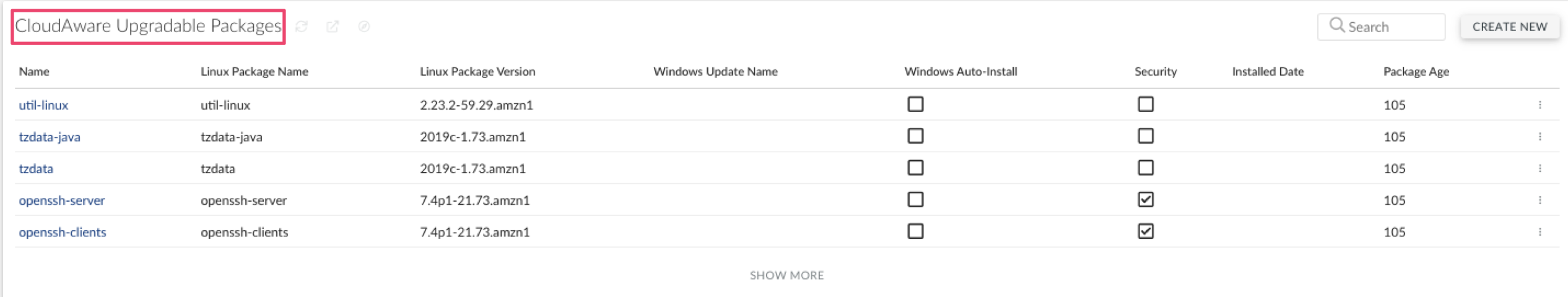Open row actions menu for openssh-server
Image resolution: width=1568 pixels, height=297 pixels.
point(1540,200)
